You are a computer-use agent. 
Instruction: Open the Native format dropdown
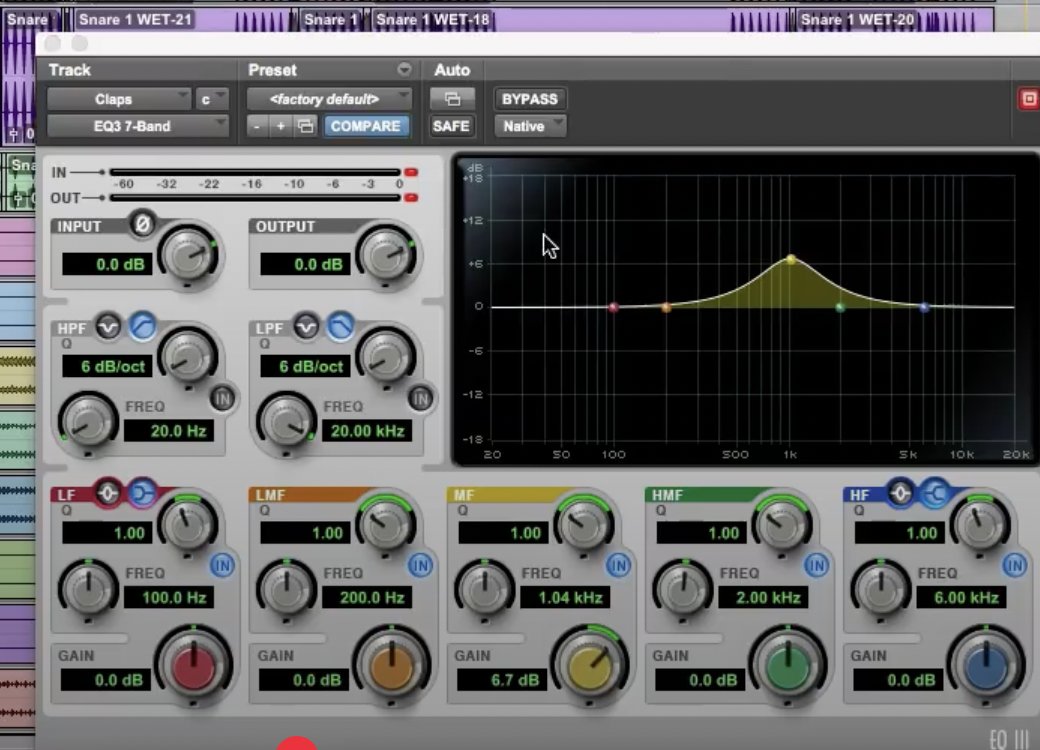click(530, 126)
